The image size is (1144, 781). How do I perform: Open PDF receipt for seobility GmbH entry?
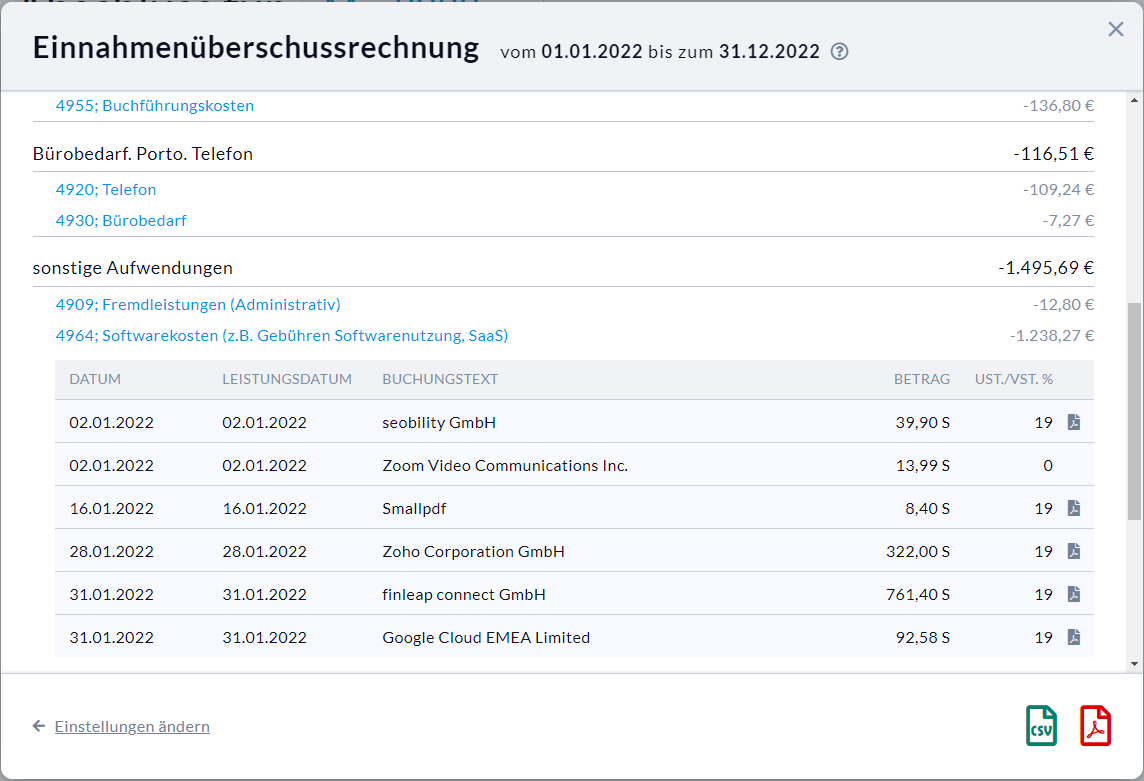1073,422
